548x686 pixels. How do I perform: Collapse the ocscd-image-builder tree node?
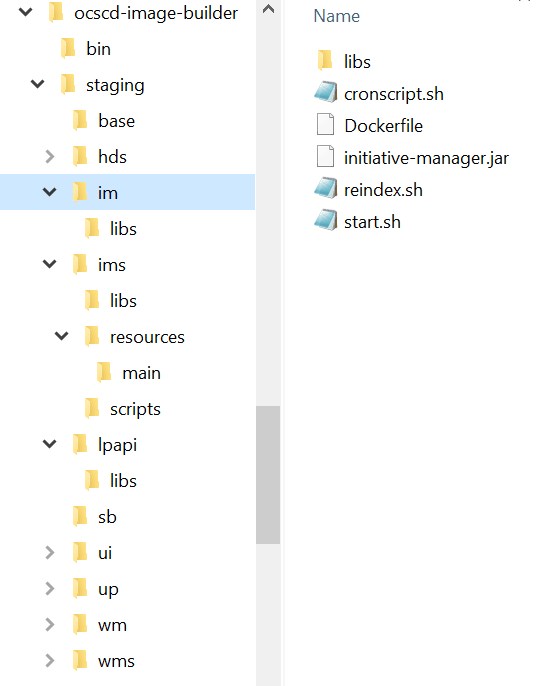coord(26,12)
